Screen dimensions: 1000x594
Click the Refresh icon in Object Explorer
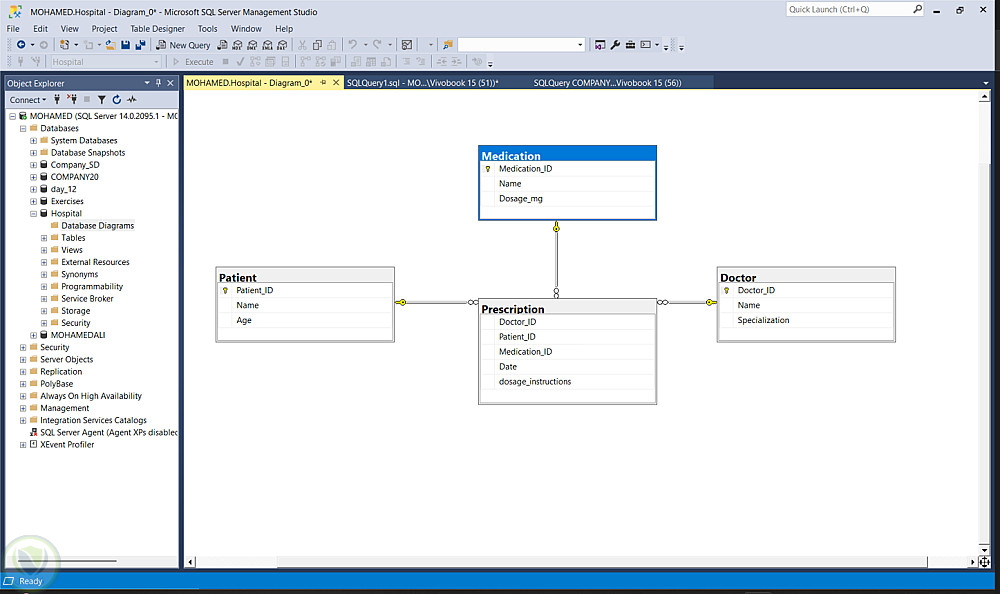[117, 100]
